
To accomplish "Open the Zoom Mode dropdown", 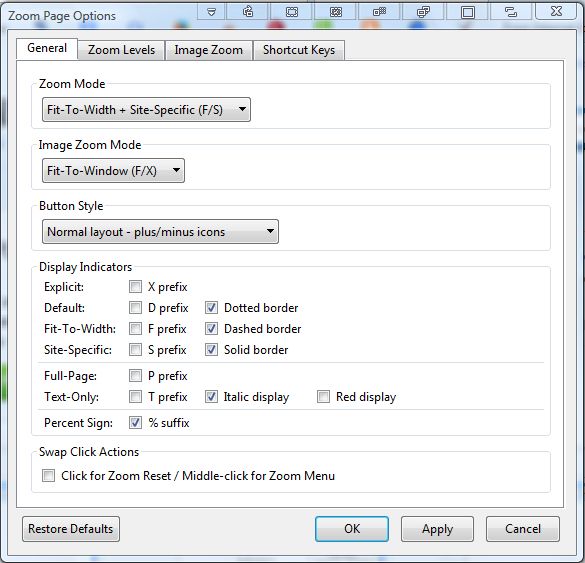I will coord(146,110).
